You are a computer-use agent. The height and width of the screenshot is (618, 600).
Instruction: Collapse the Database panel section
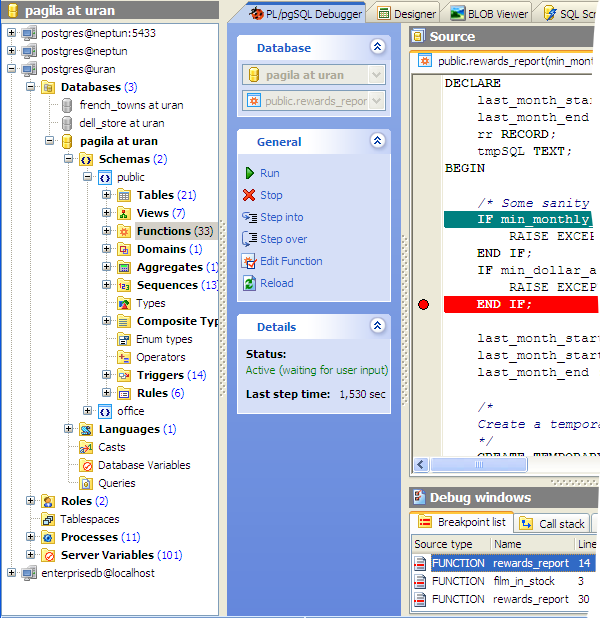pos(377,47)
